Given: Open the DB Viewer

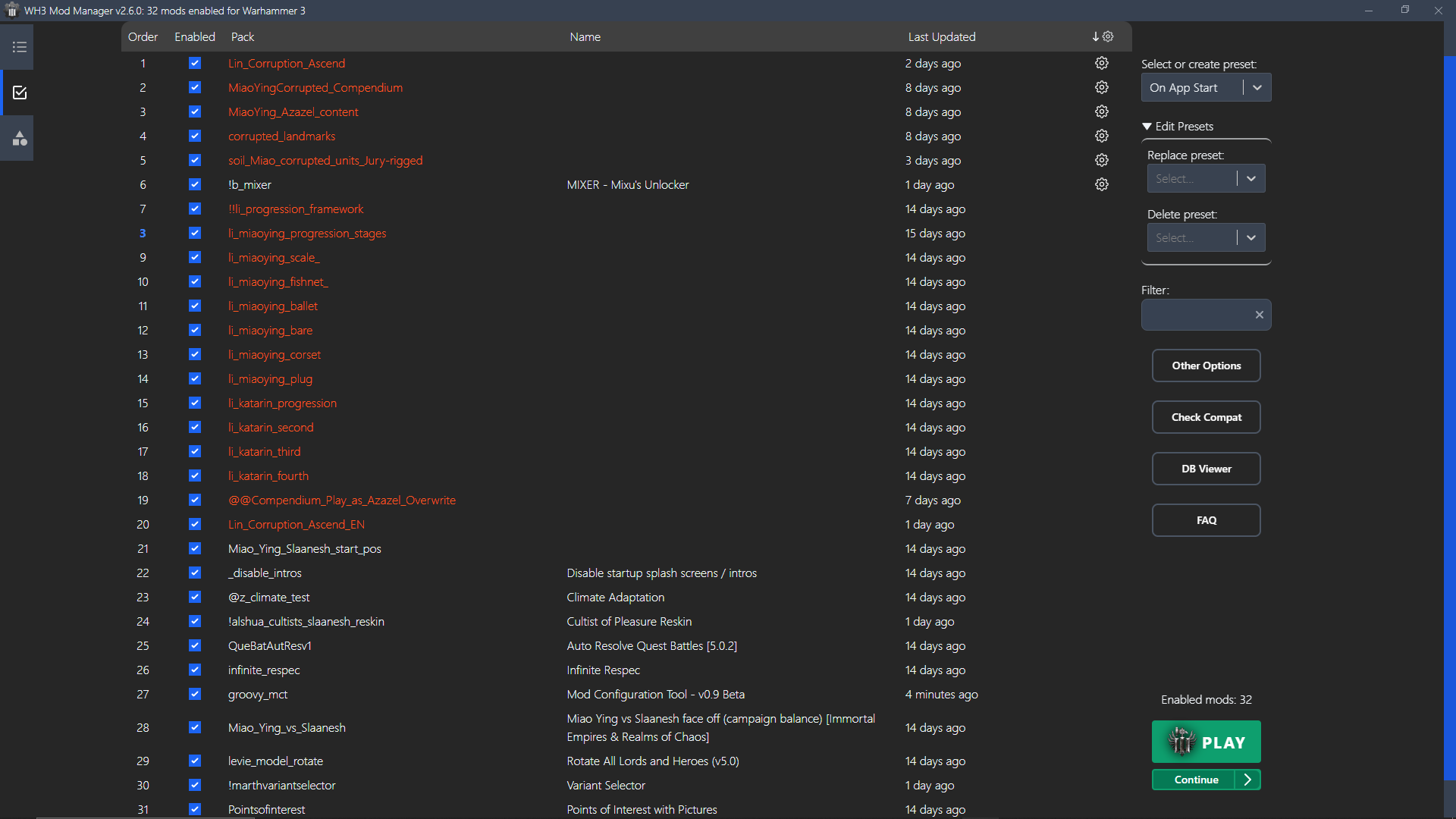Looking at the screenshot, I should point(1206,469).
